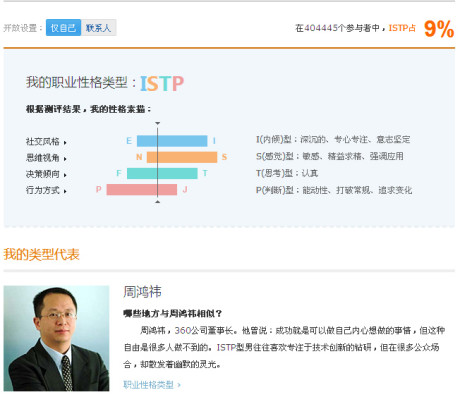The width and height of the screenshot is (460, 397).
Task: Click the 开放设置 label
Action: pos(23,28)
